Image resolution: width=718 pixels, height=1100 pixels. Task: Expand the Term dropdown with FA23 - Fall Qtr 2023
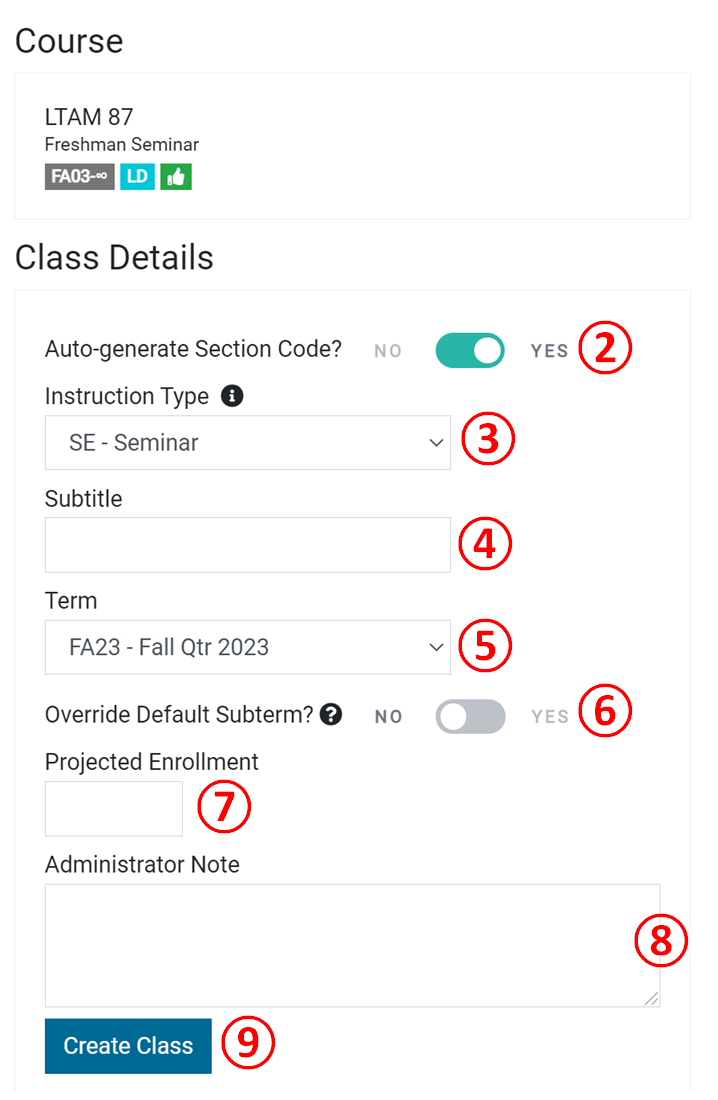[x=248, y=647]
